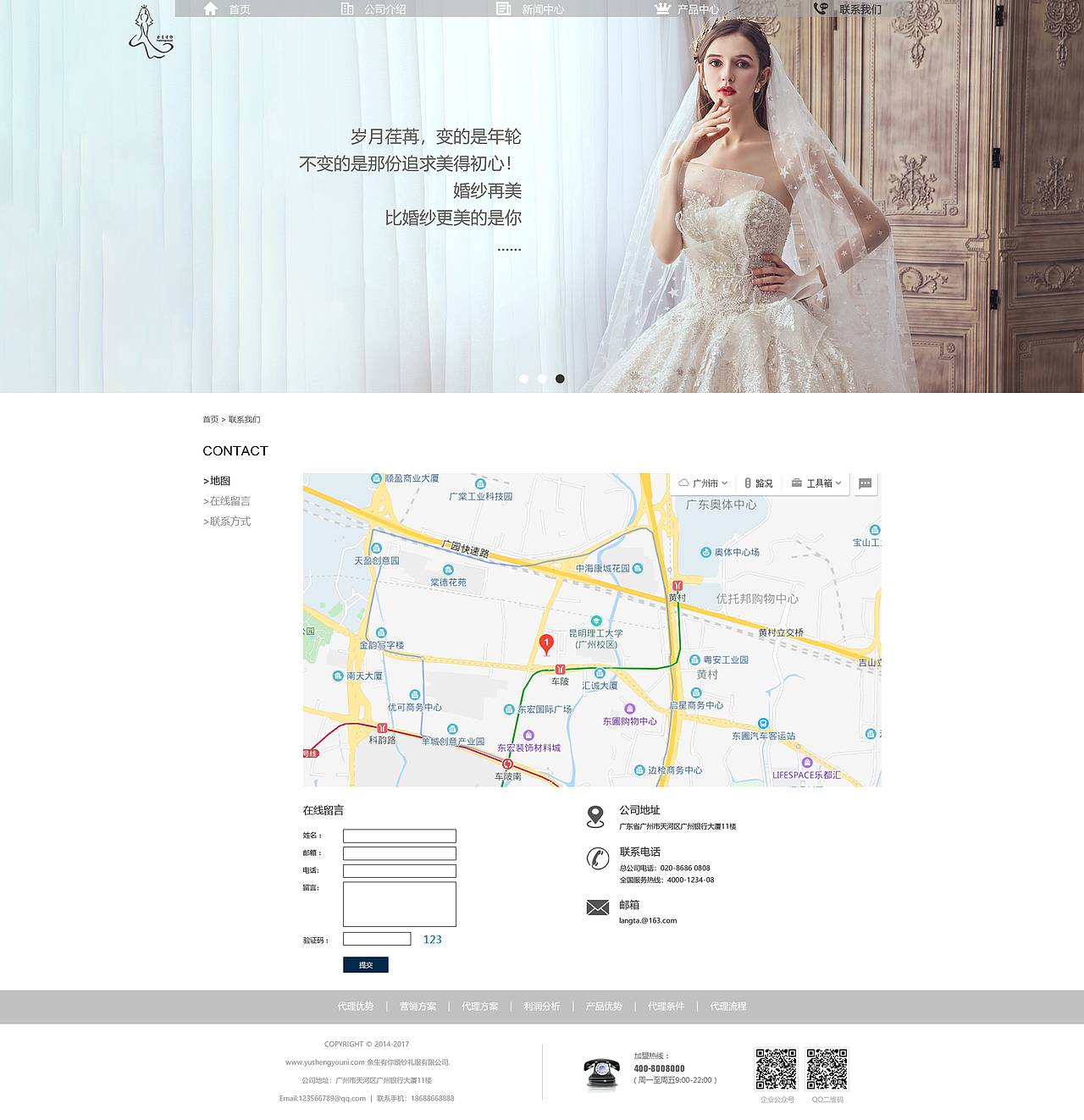Click the home icon in navigation bar
This screenshot has height=1120, width=1084.
click(x=211, y=8)
